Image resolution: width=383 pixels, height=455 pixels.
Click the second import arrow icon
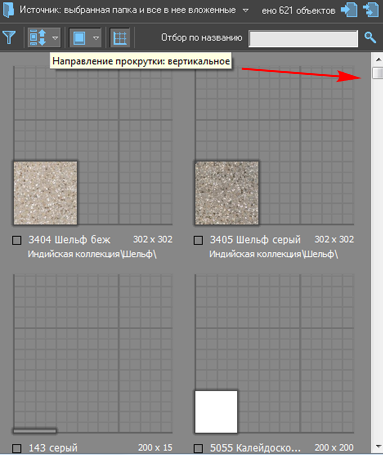tap(371, 10)
